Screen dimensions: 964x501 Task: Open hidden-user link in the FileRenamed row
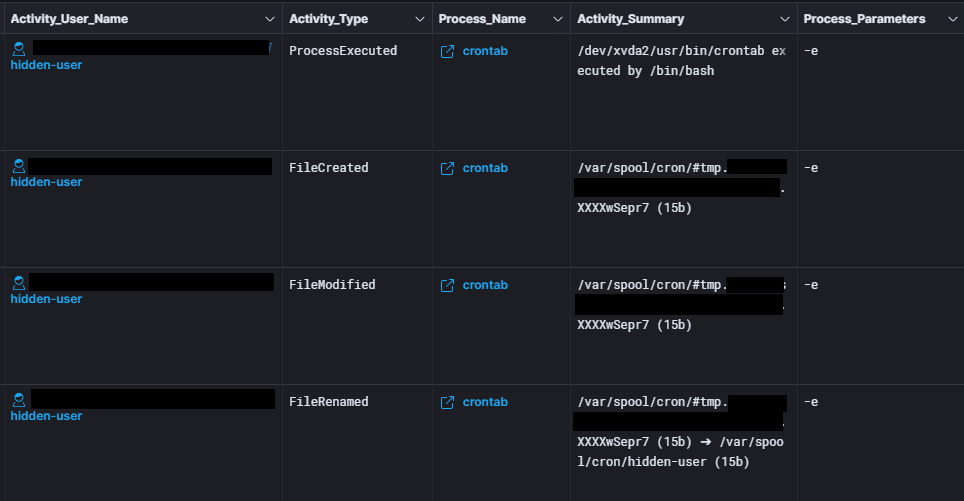pos(46,416)
